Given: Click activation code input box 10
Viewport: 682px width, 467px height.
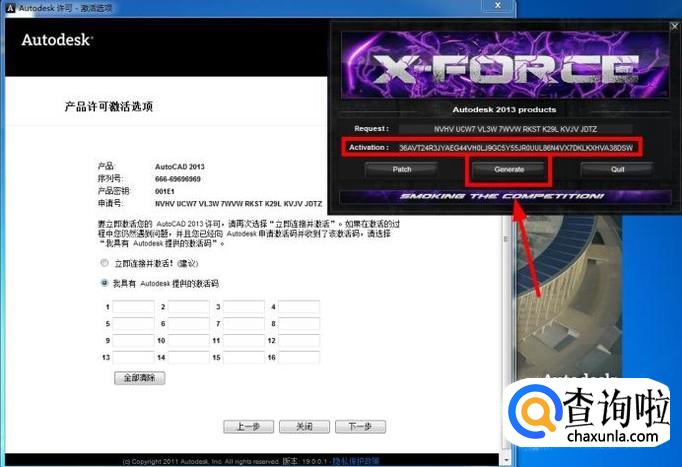Looking at the screenshot, I should point(189,340).
